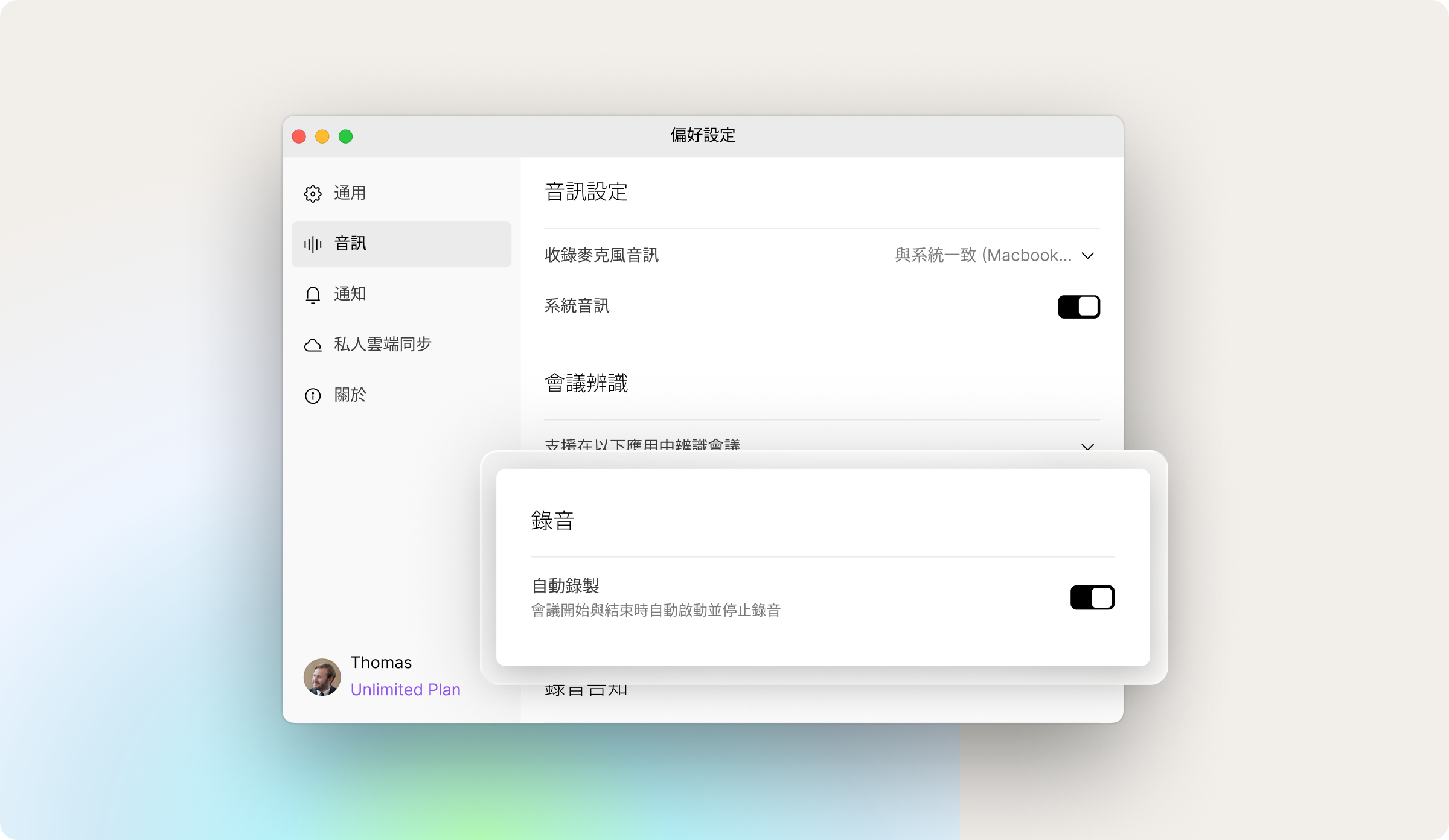Click the green fullscreen window button
1449x840 pixels.
click(x=346, y=136)
